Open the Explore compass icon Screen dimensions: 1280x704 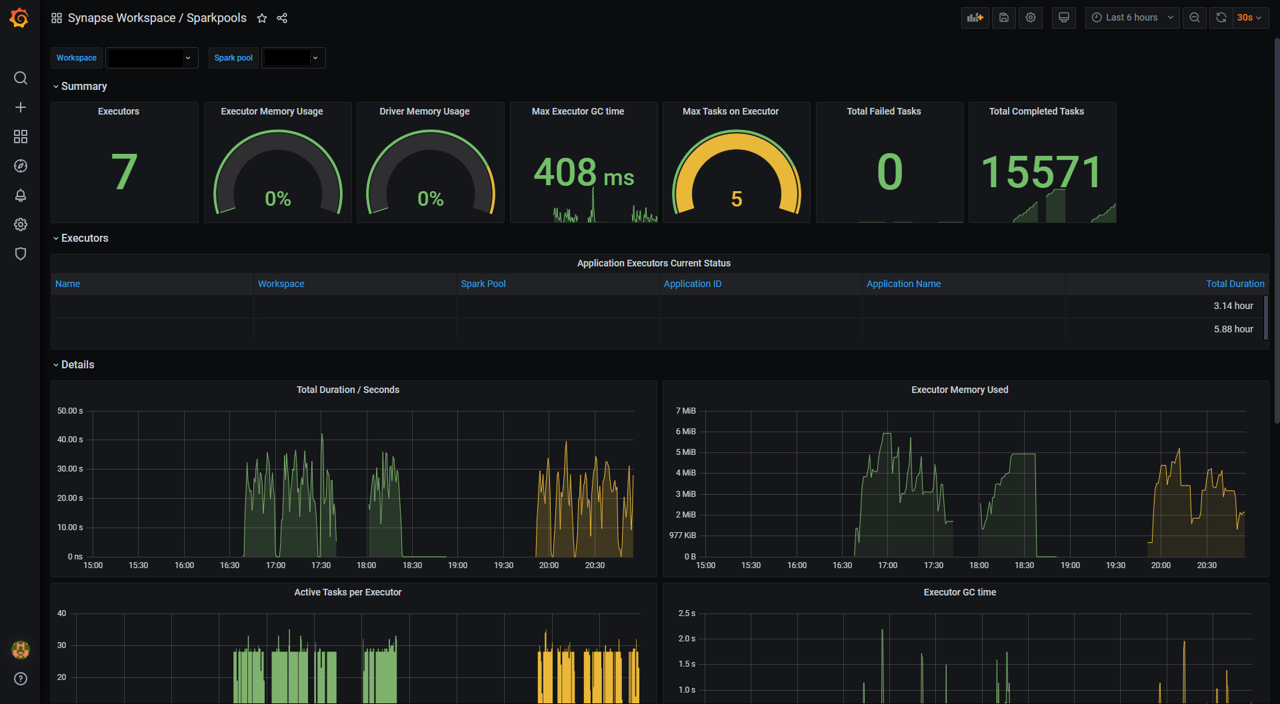(x=20, y=166)
